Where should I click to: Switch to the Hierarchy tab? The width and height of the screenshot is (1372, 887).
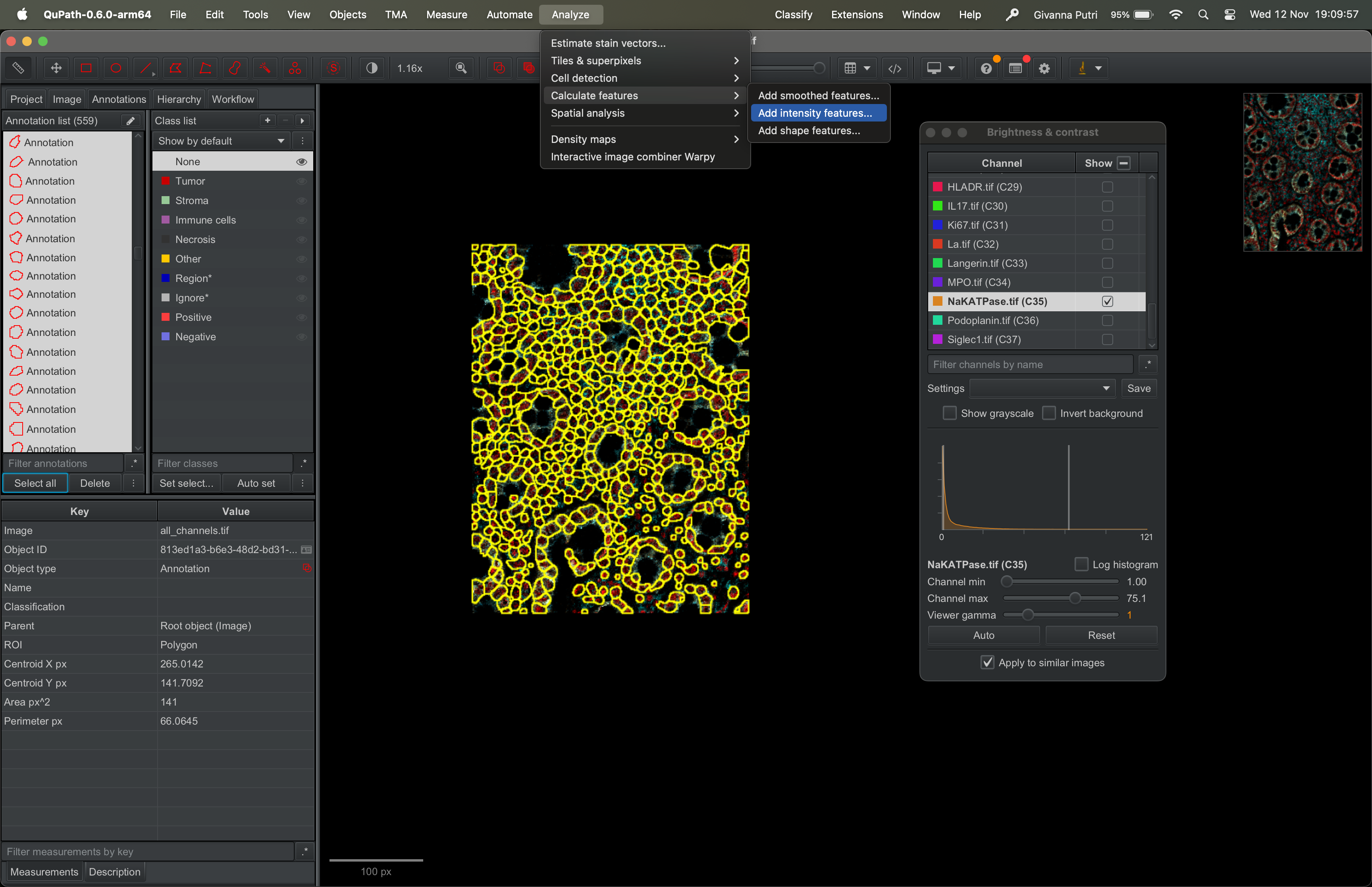179,99
